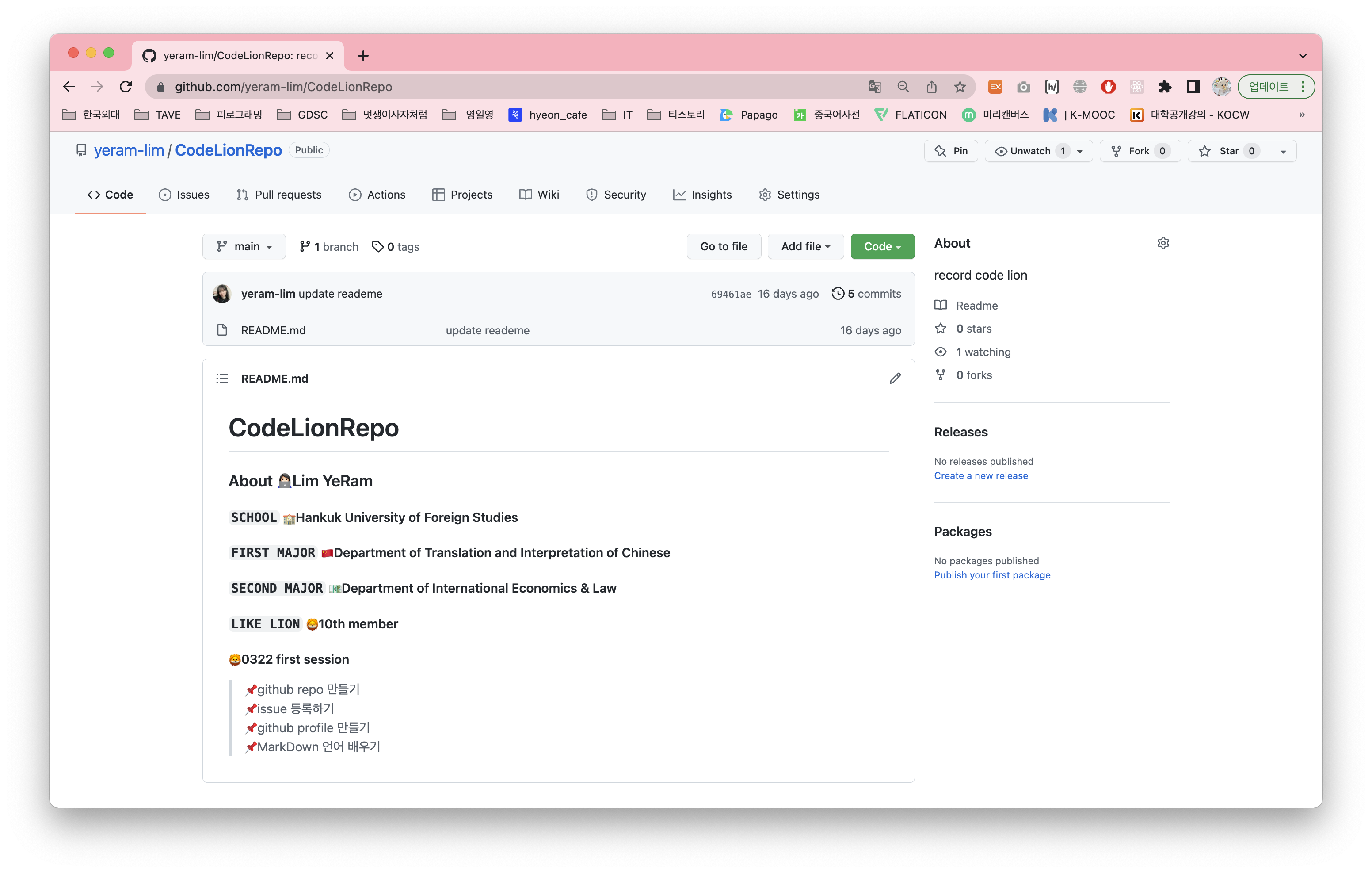The image size is (1372, 873).
Task: Pin the repository to profile
Action: (951, 151)
